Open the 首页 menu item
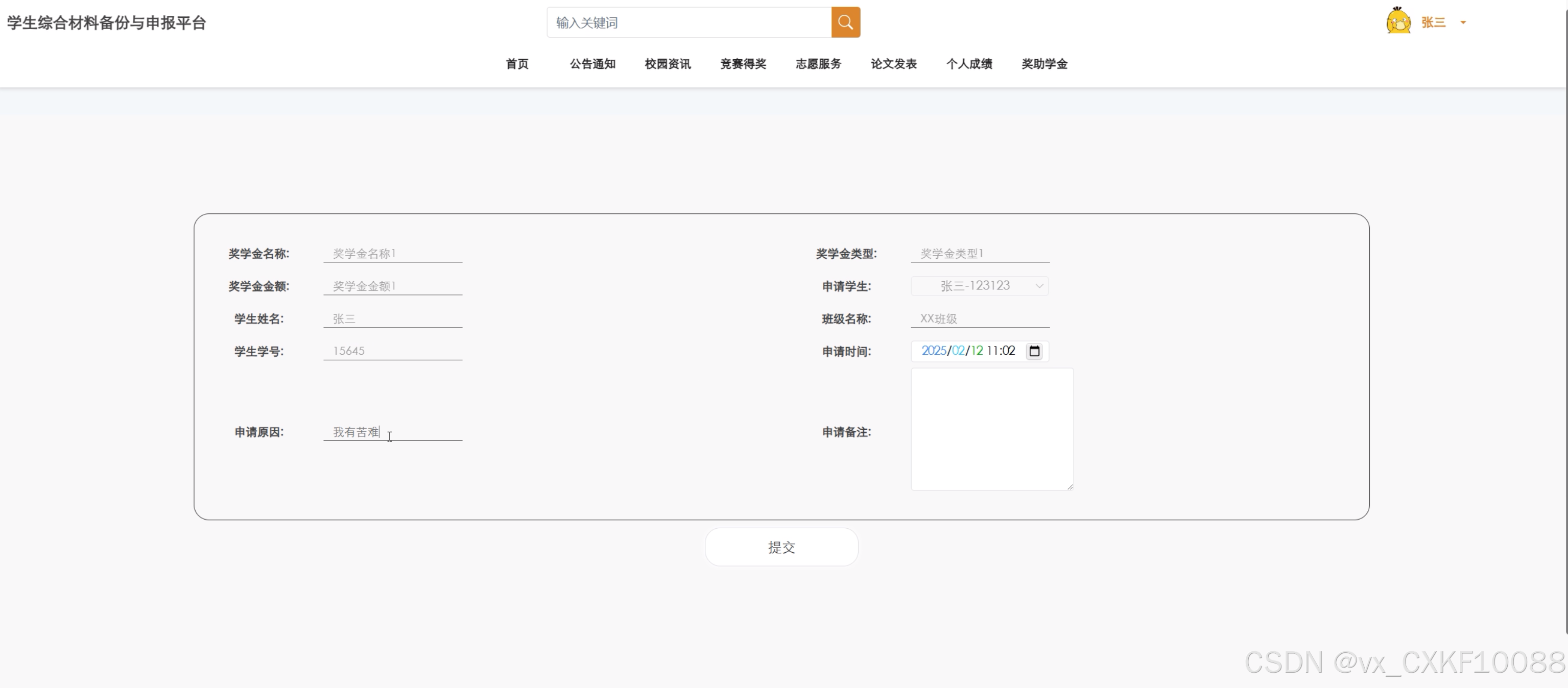Viewport: 1568px width, 688px height. click(517, 64)
